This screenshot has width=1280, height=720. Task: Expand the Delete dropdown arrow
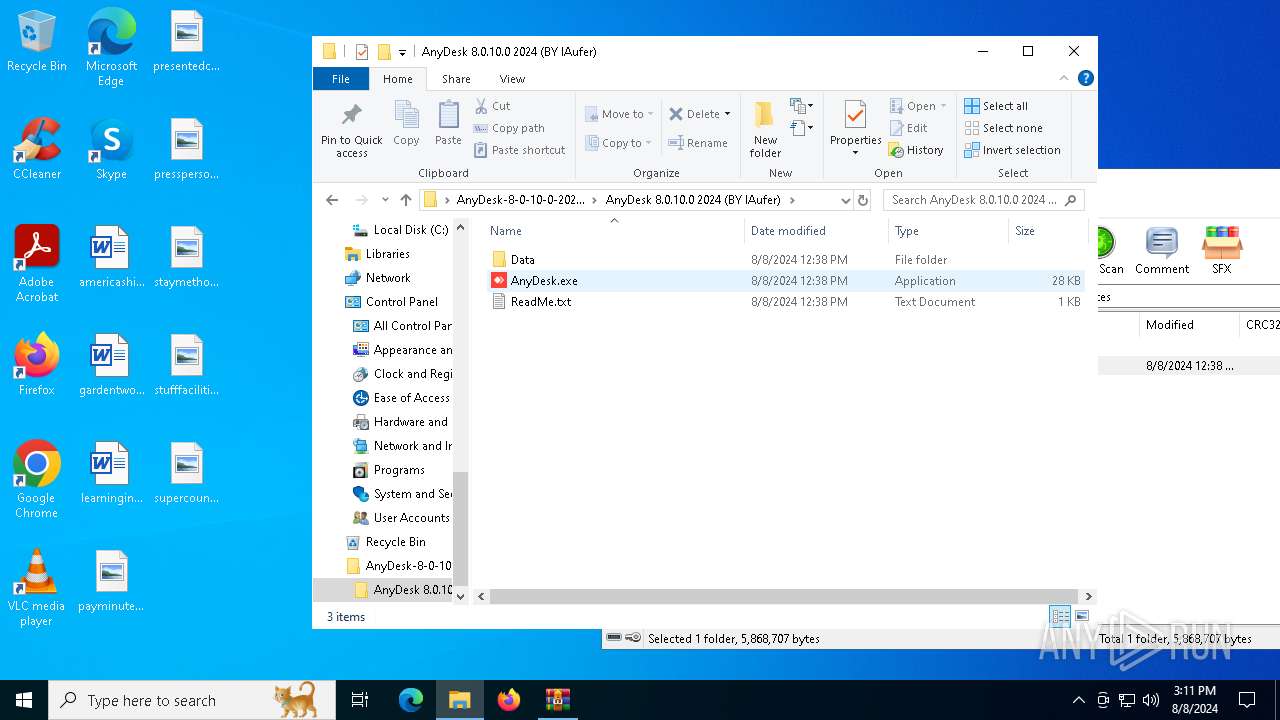(x=727, y=114)
